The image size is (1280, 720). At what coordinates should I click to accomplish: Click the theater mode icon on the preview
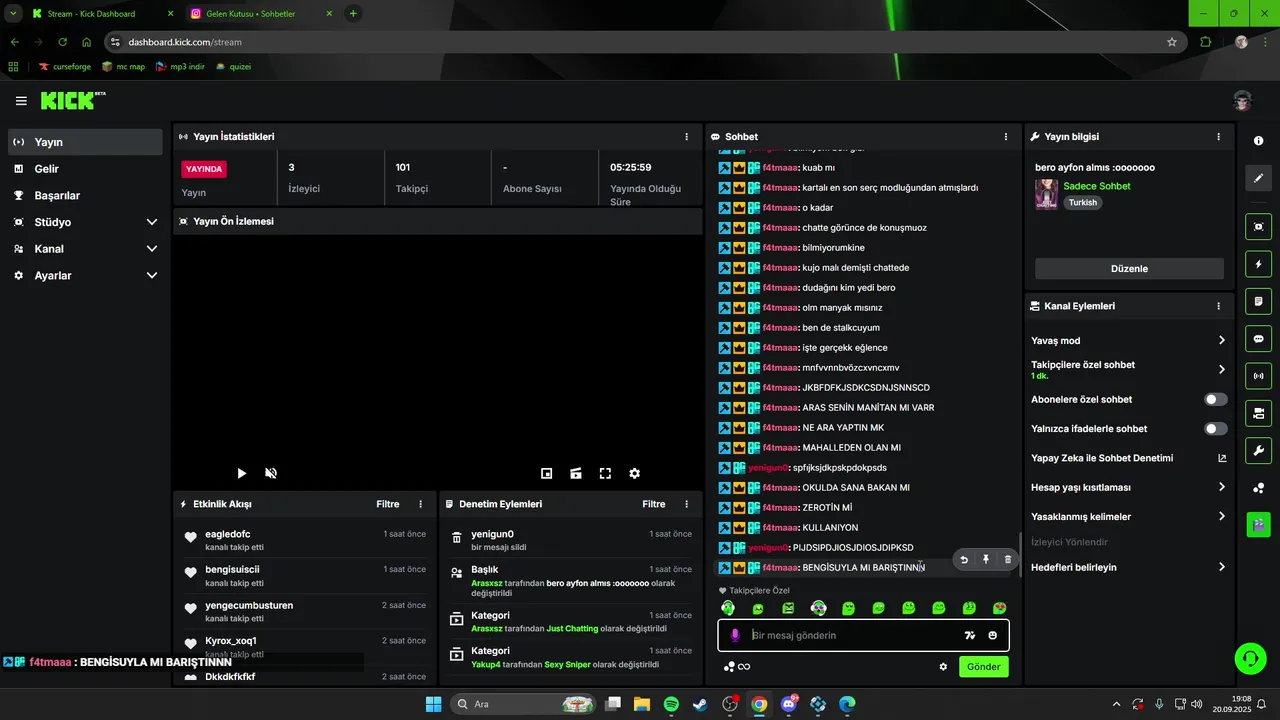point(576,473)
